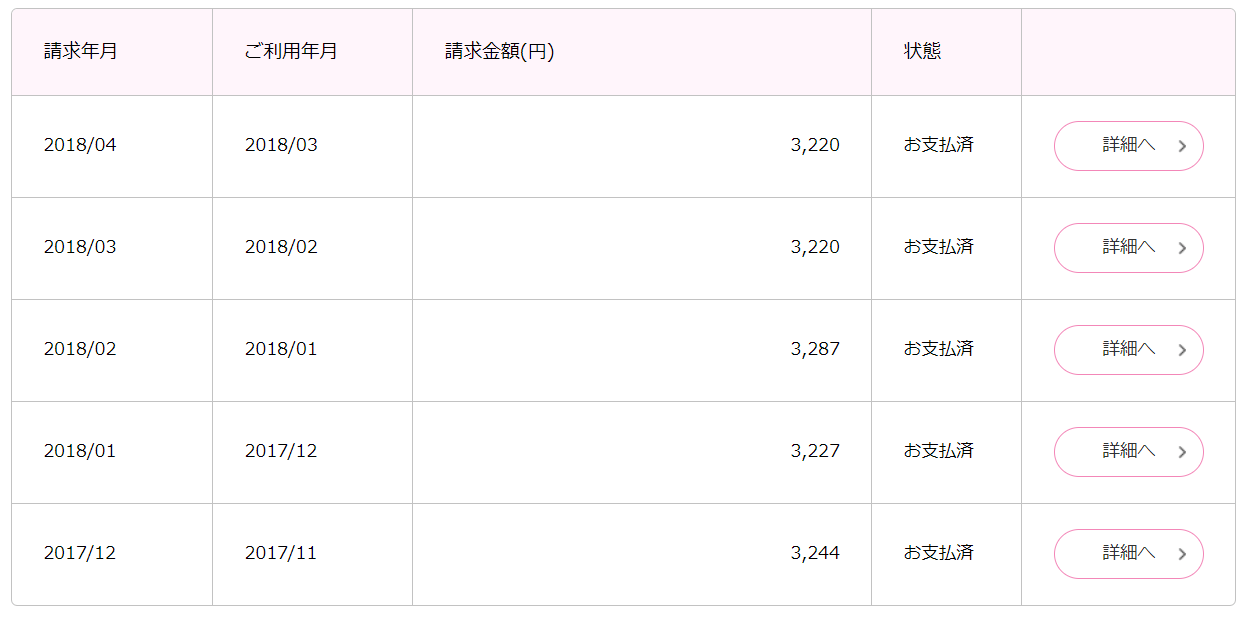The height and width of the screenshot is (618, 1250).
Task: Click お支払済 status in 2018/04 row
Action: point(939,145)
